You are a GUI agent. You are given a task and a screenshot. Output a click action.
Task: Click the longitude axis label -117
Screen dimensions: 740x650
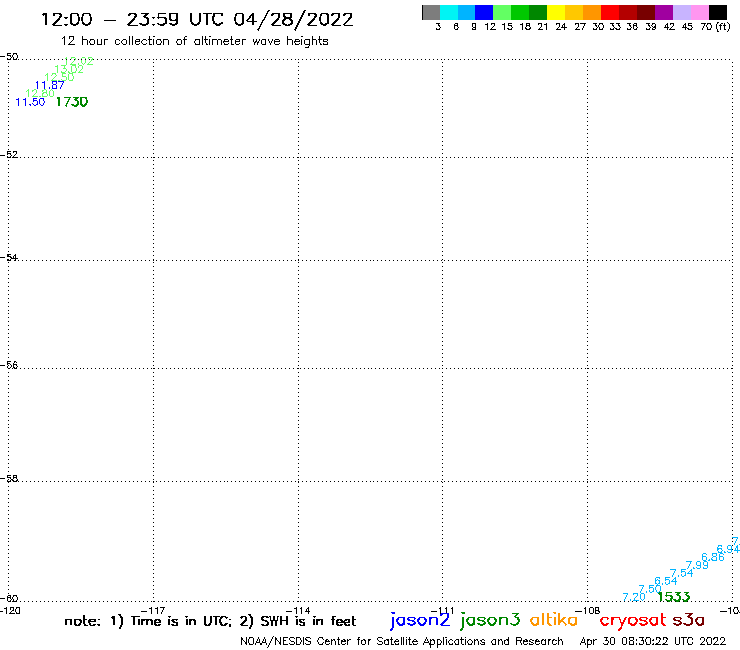[153, 611]
